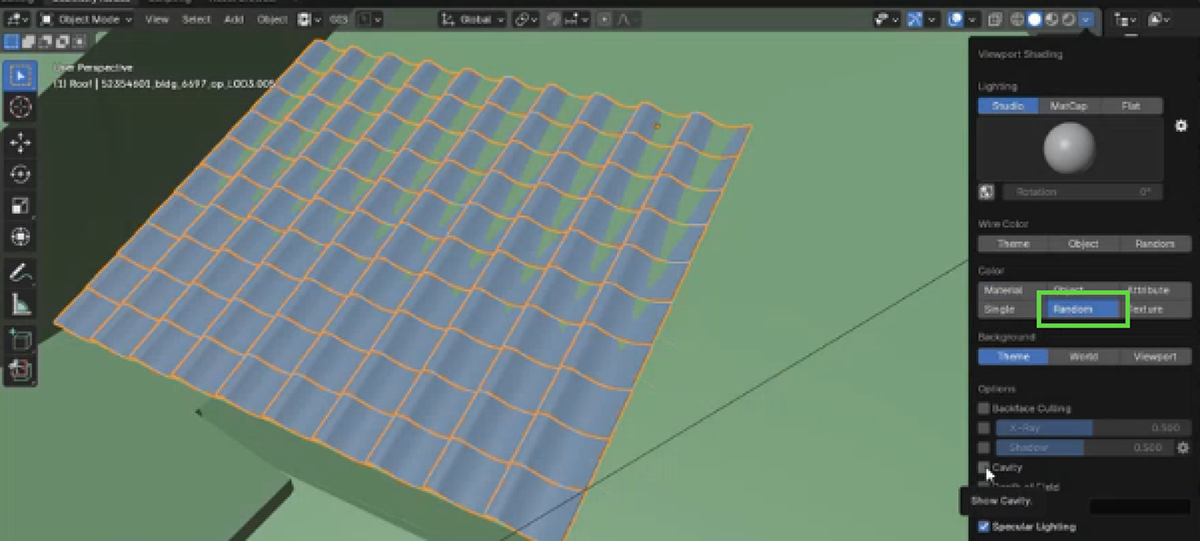
Task: Pick the Measure ruler tool
Action: pyautogui.click(x=21, y=304)
